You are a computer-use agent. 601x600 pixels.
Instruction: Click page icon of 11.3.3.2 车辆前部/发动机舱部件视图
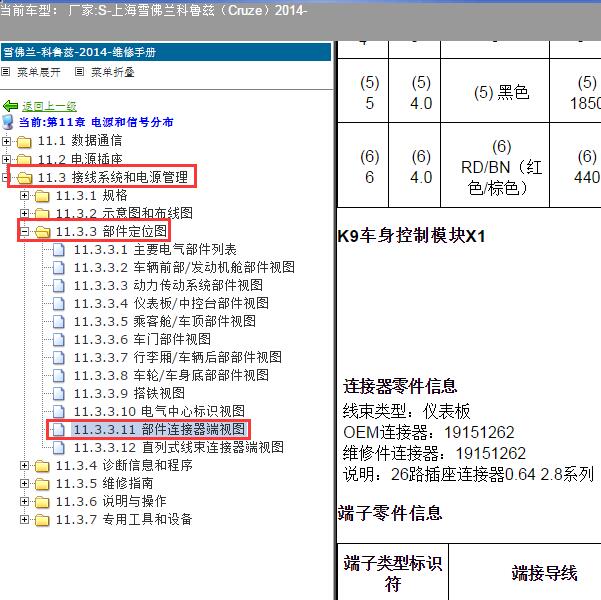pyautogui.click(x=59, y=268)
